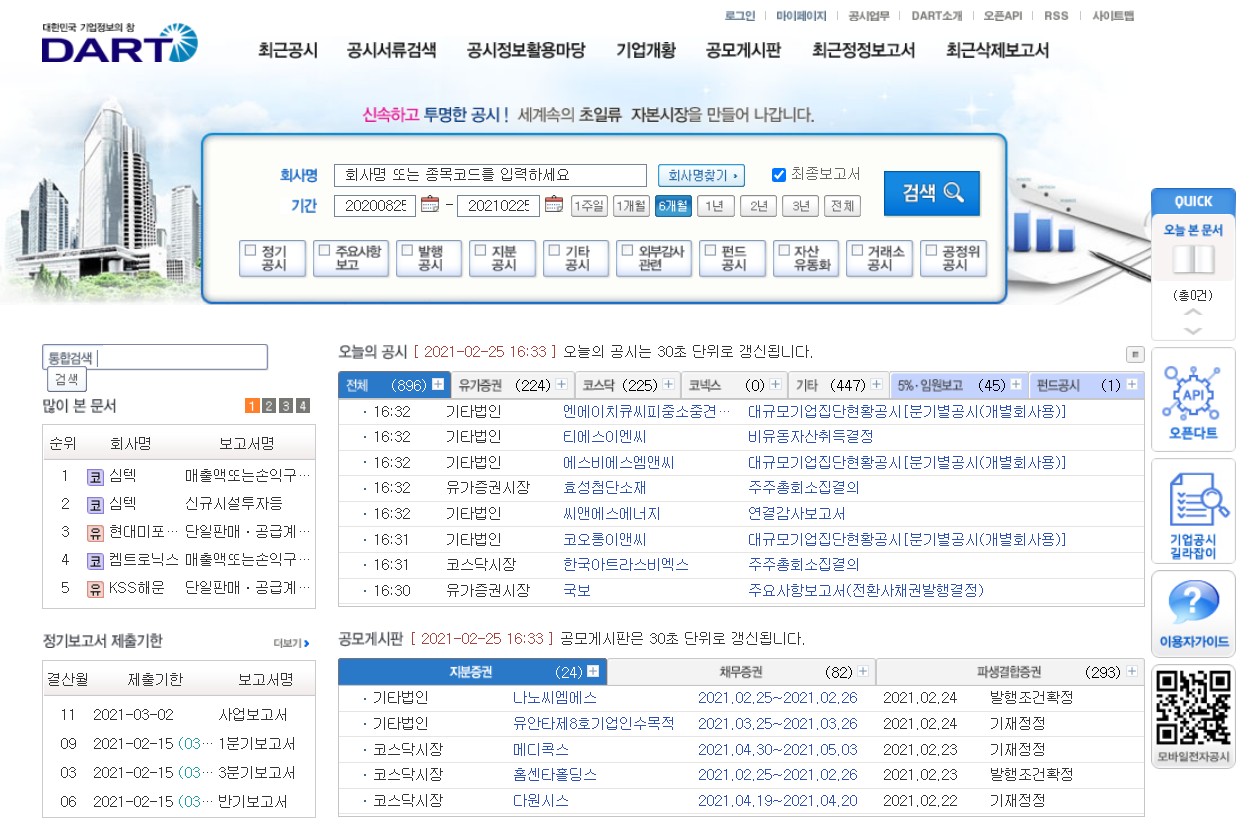Image resolution: width=1252 pixels, height=837 pixels.
Task: Click the blue 검색 search button
Action: point(932,193)
